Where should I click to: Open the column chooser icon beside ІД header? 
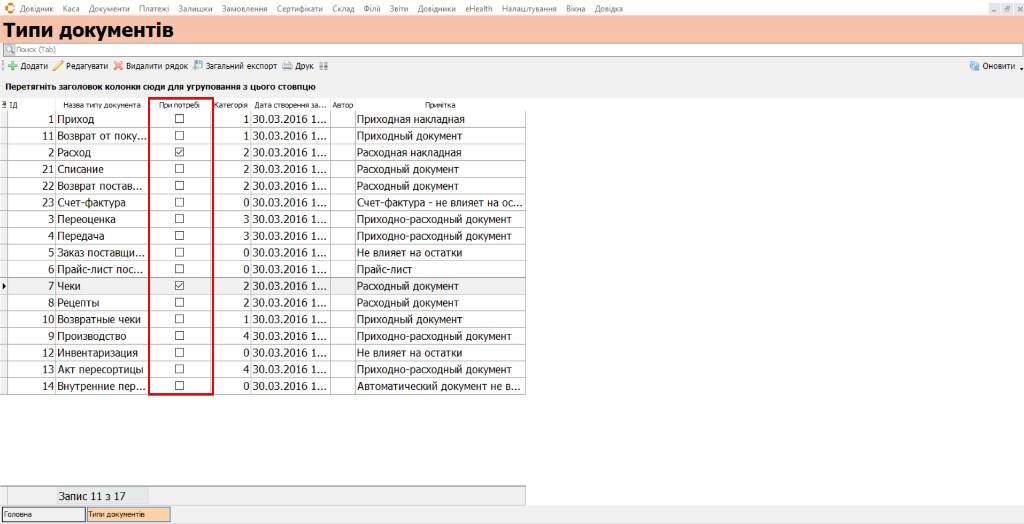(x=4, y=105)
